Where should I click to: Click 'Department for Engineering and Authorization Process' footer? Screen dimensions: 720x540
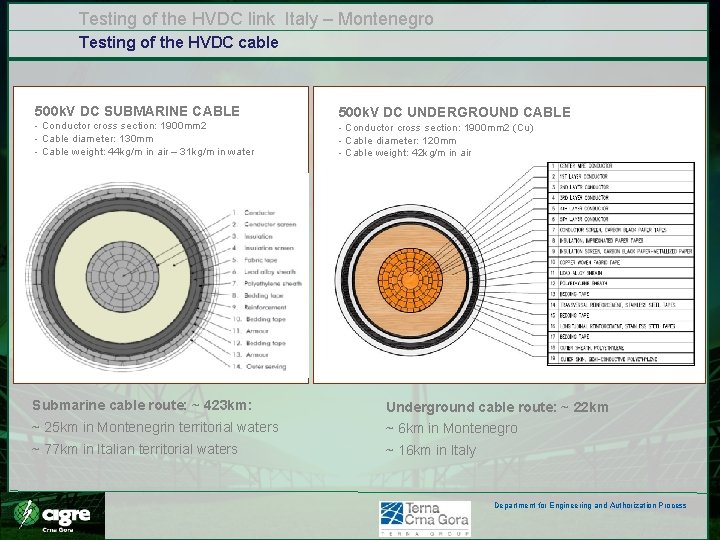[590, 505]
